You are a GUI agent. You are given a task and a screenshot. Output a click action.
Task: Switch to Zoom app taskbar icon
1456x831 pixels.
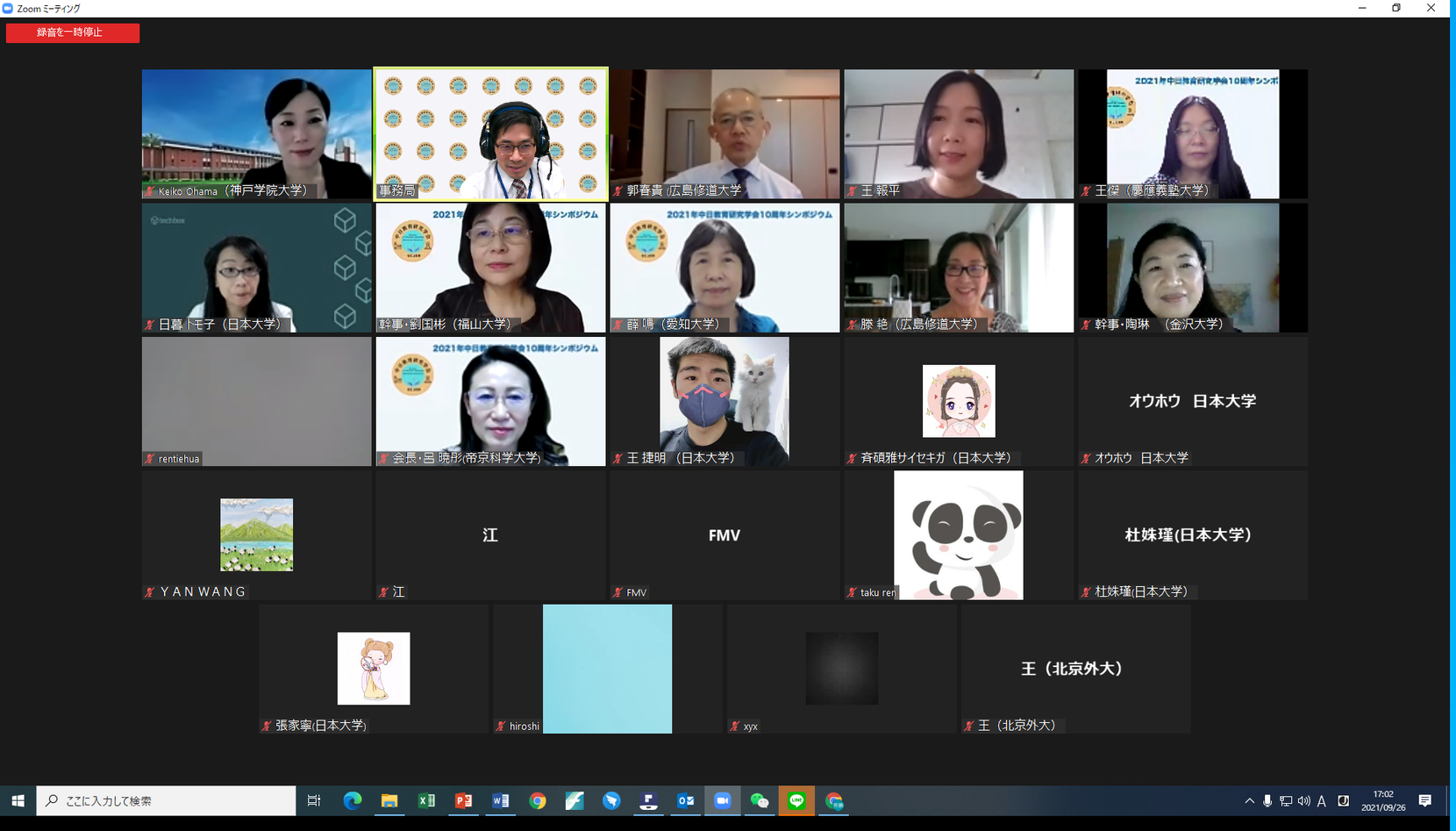click(723, 800)
